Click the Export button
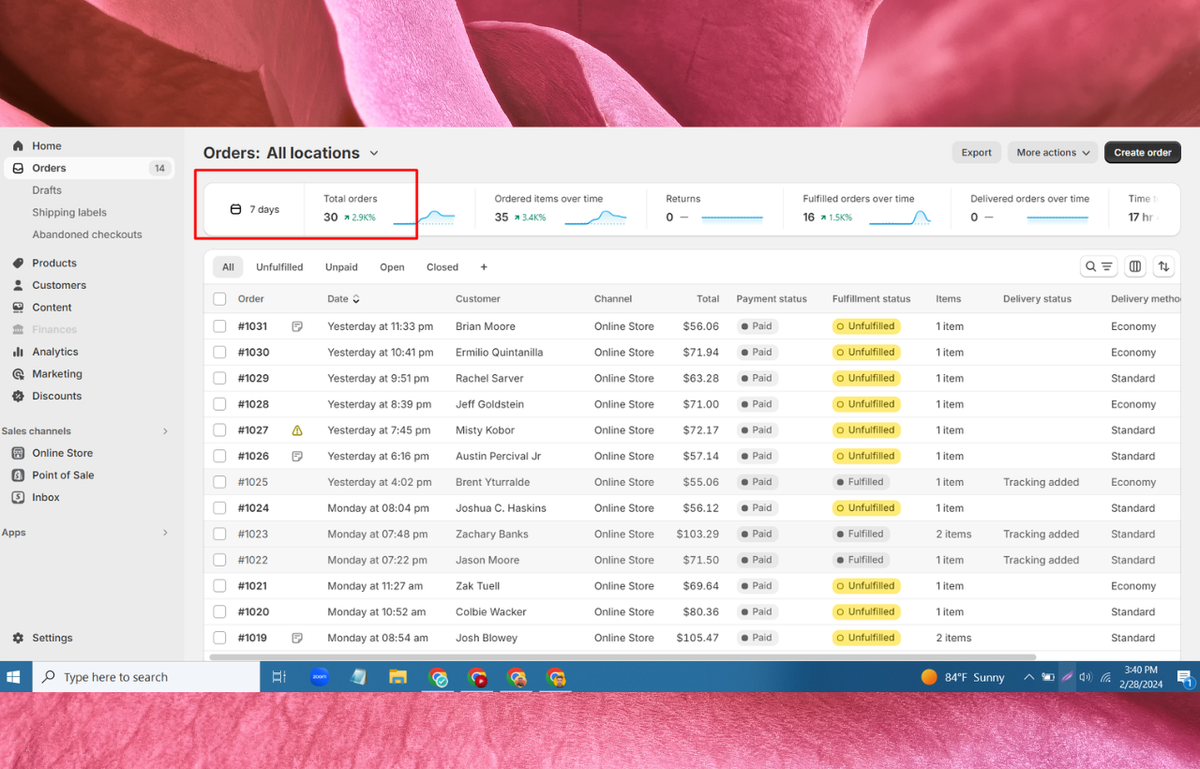 (x=976, y=153)
